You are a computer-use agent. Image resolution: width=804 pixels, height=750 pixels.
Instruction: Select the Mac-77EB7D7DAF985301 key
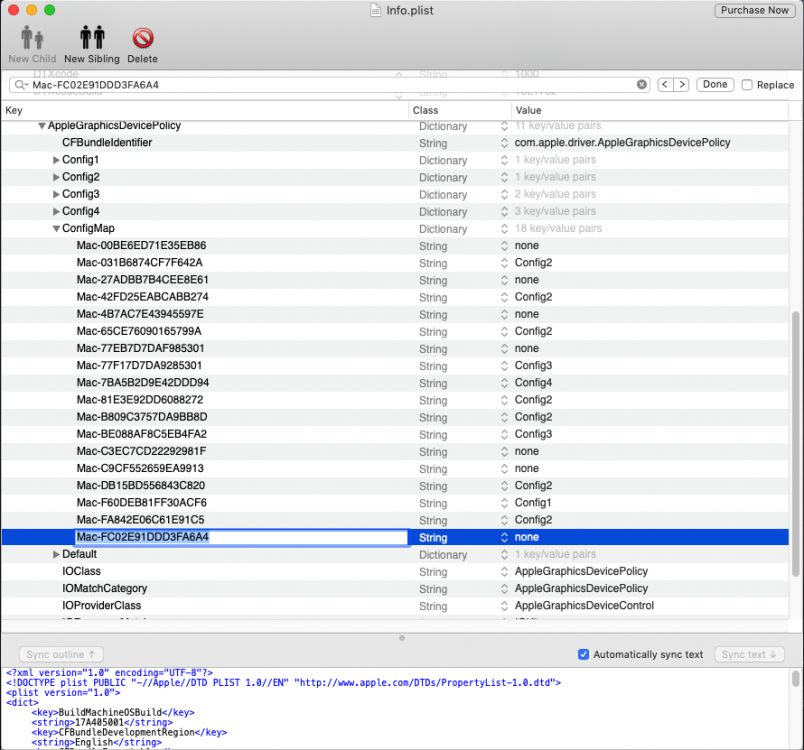point(140,349)
